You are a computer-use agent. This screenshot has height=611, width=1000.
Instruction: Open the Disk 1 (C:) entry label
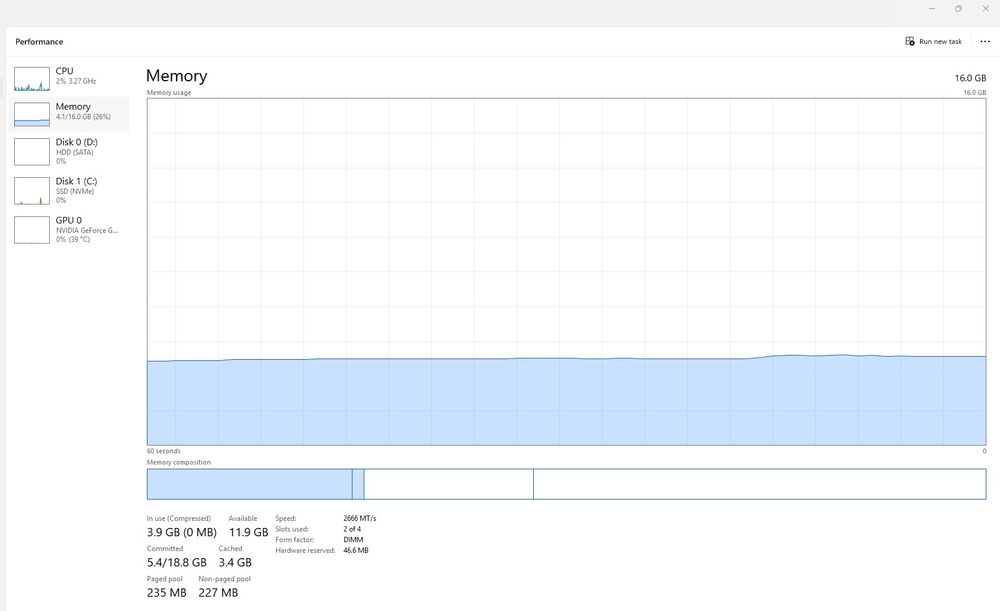pyautogui.click(x=76, y=181)
